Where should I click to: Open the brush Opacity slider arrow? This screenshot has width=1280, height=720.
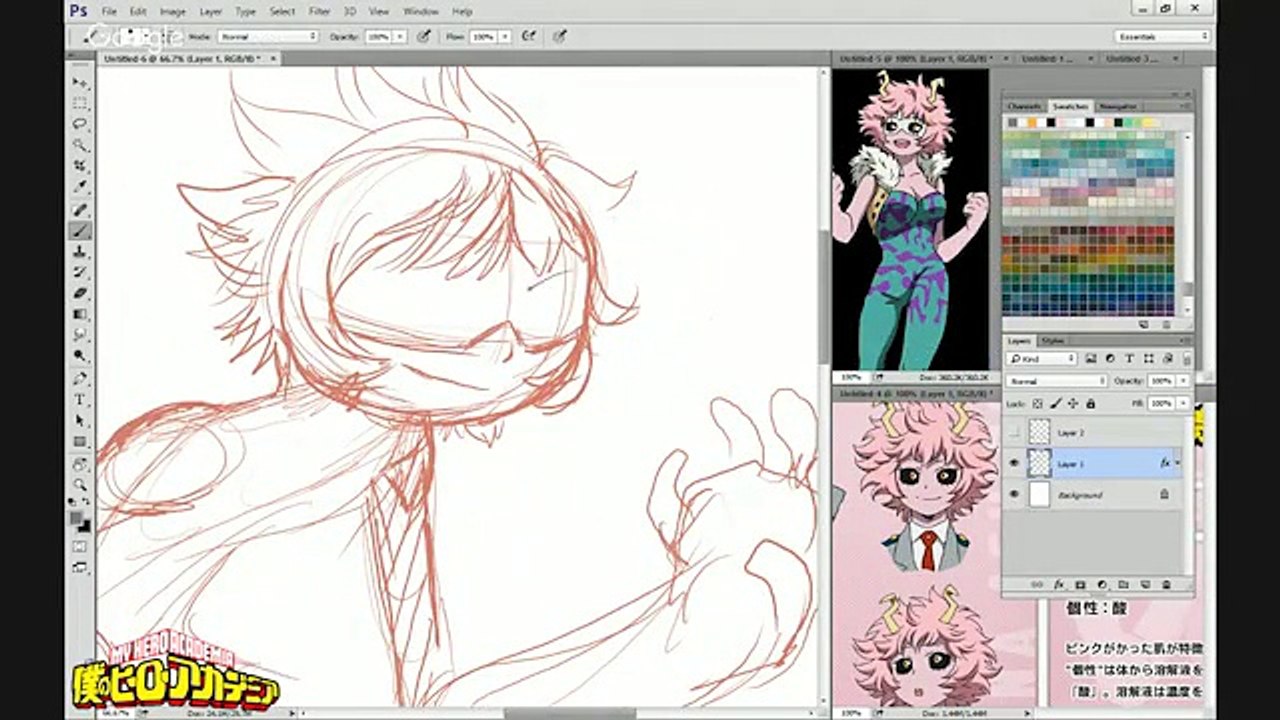pyautogui.click(x=401, y=36)
